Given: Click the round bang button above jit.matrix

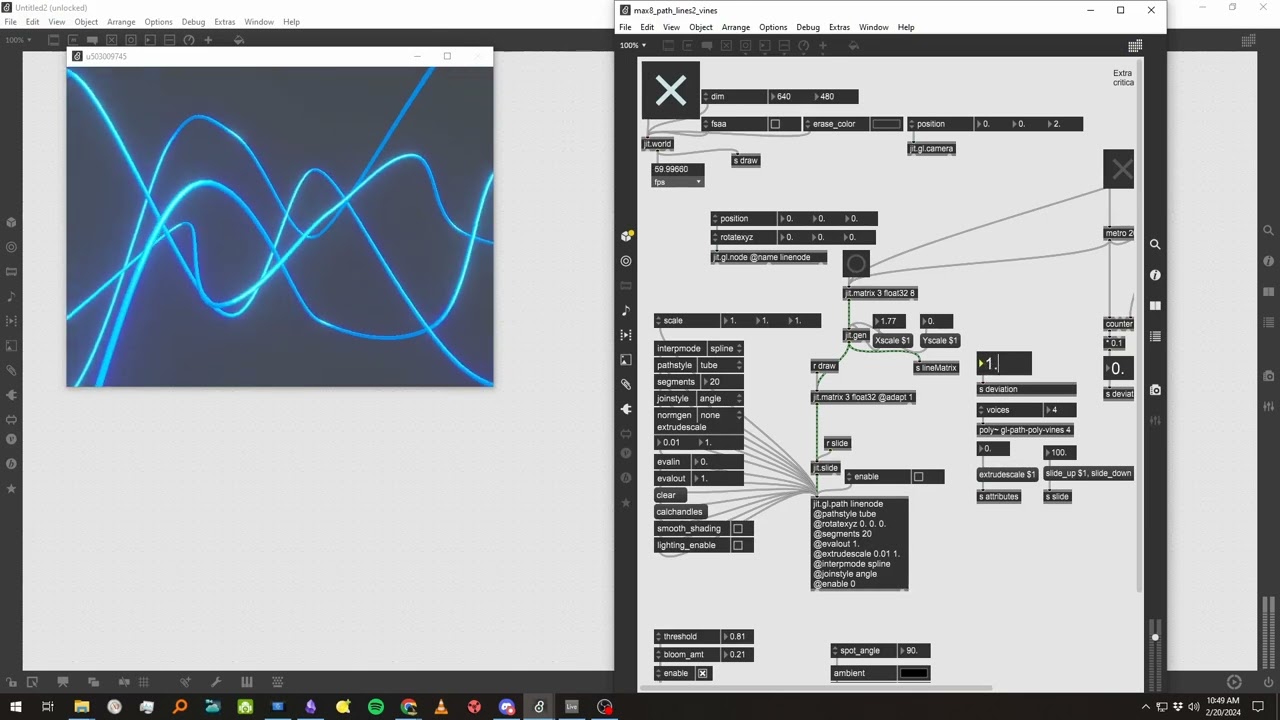Looking at the screenshot, I should (x=856, y=264).
